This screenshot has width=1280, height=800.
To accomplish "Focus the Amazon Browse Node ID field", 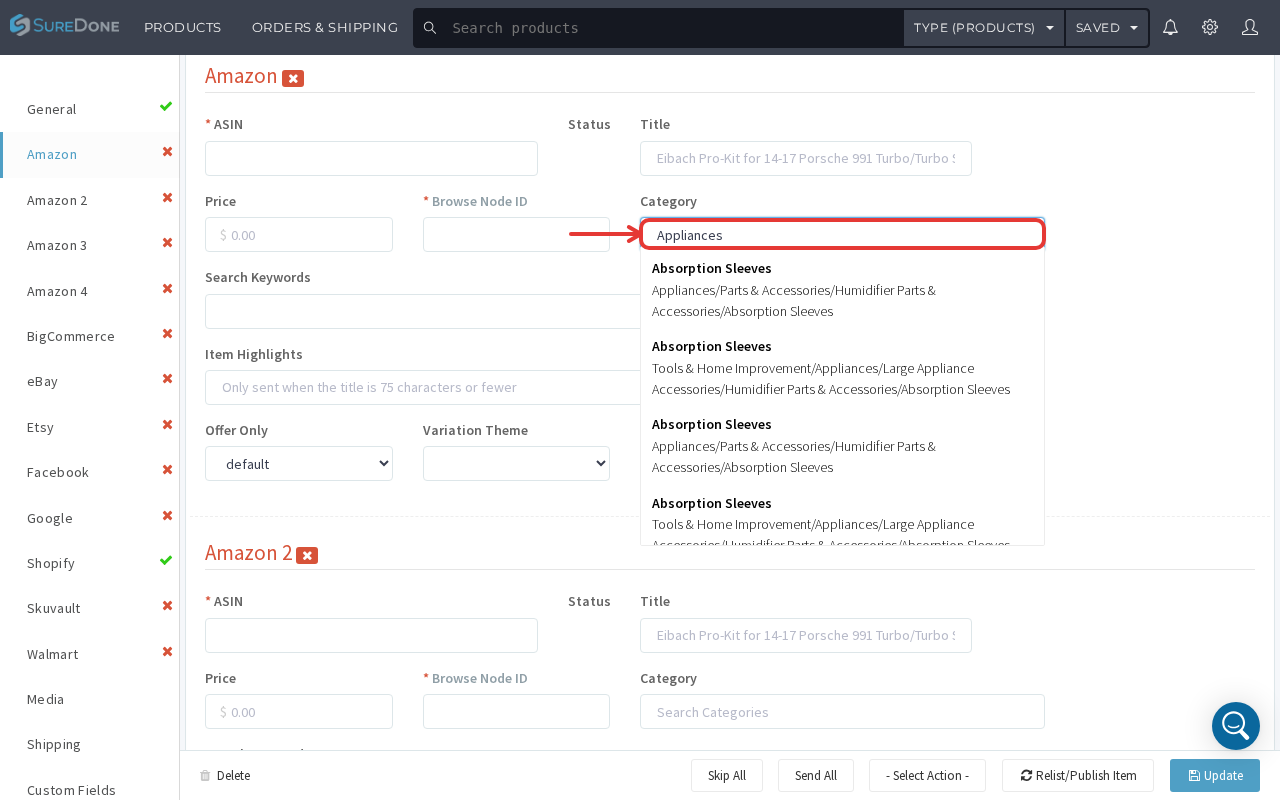I will (516, 235).
